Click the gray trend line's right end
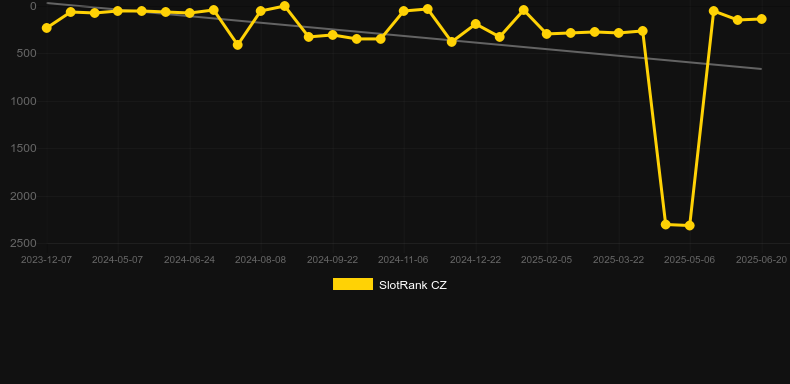Viewport: 790px width, 384px height. click(x=760, y=69)
